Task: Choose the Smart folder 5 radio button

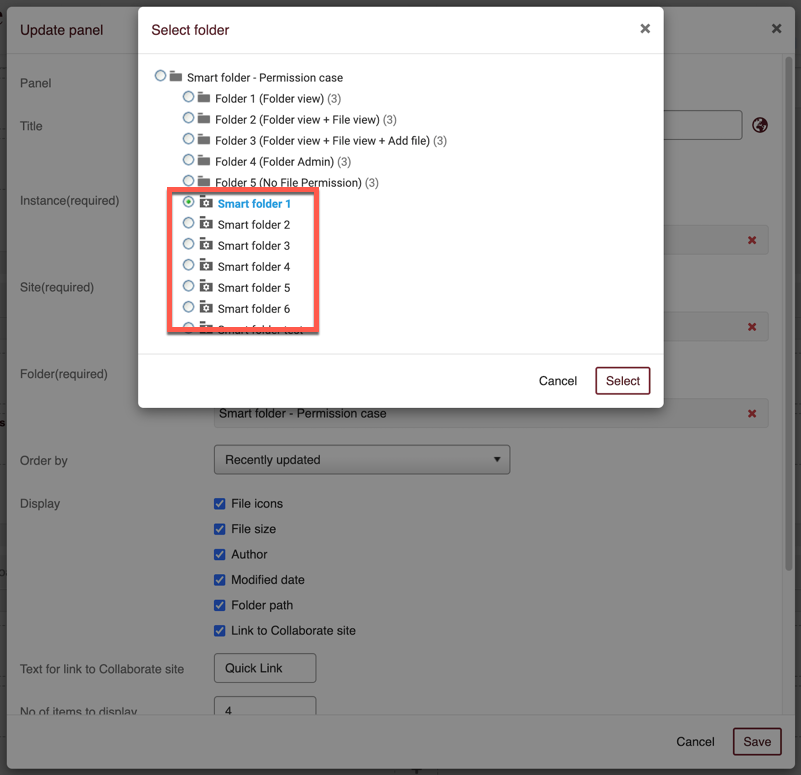Action: click(189, 286)
